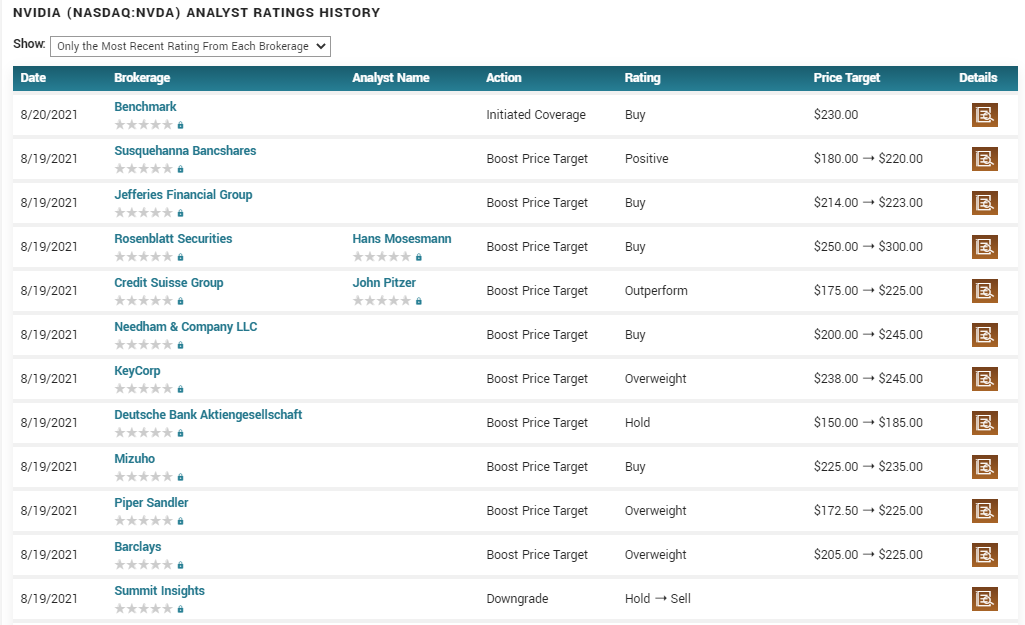This screenshot has height=625, width=1025.
Task: Select the Hold → Sell rating text
Action: (x=658, y=599)
